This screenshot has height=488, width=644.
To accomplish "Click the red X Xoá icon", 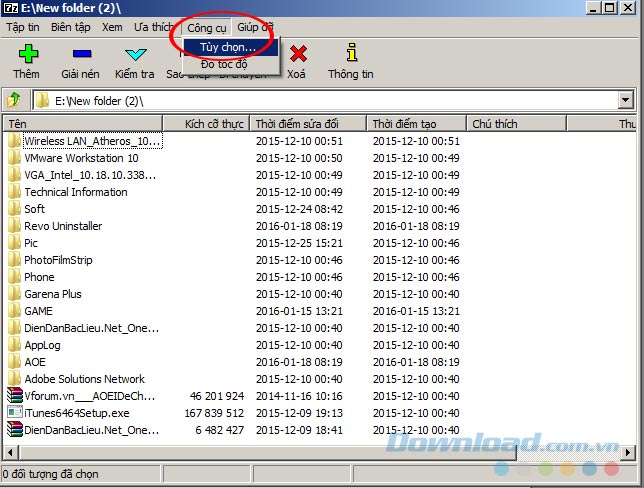I will [x=297, y=54].
